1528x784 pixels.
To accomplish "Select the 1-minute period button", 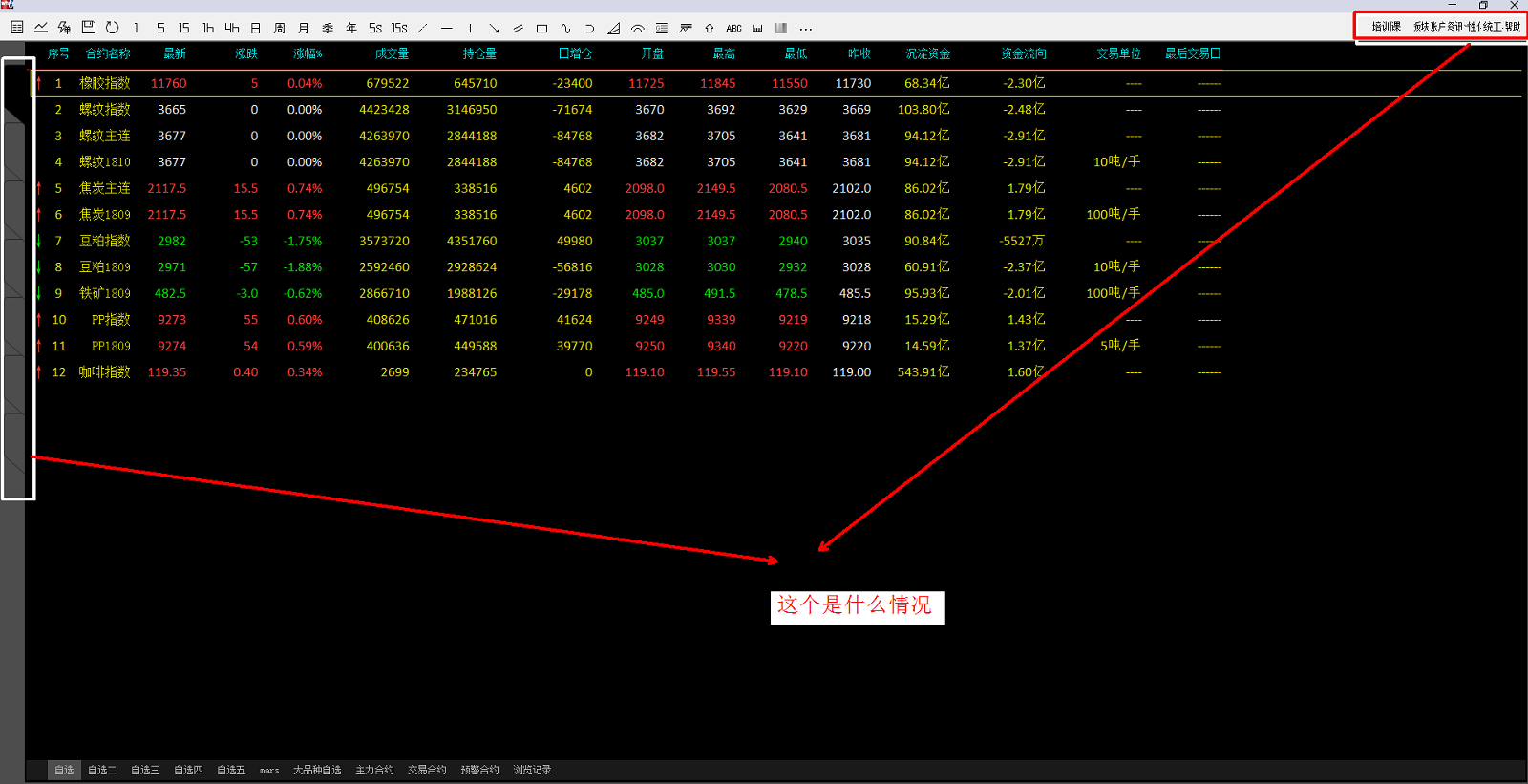I will (x=137, y=28).
